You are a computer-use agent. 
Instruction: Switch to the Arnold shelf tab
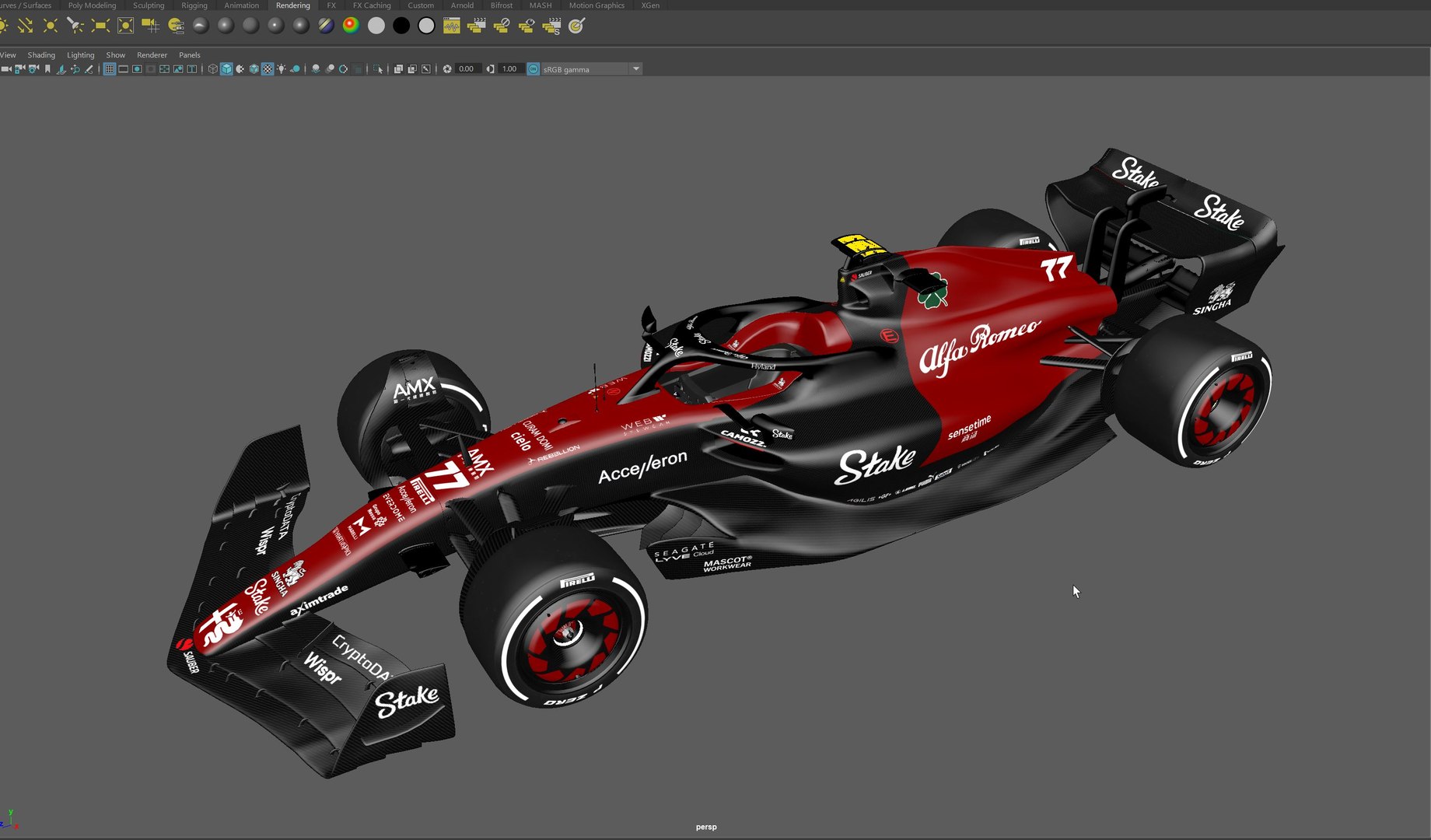click(462, 5)
